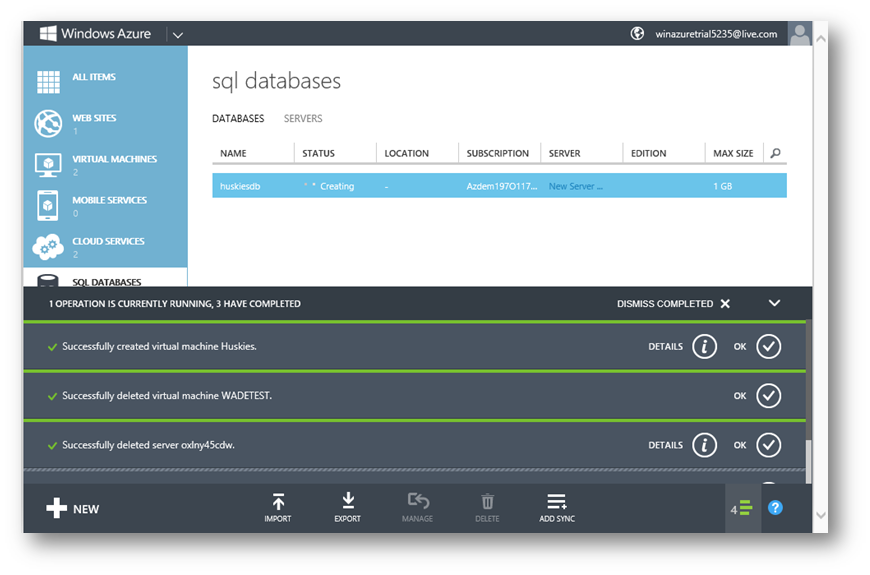Viewport: 870px width, 575px height.
Task: Open account winazuretrial5235@live.com
Action: click(x=716, y=34)
